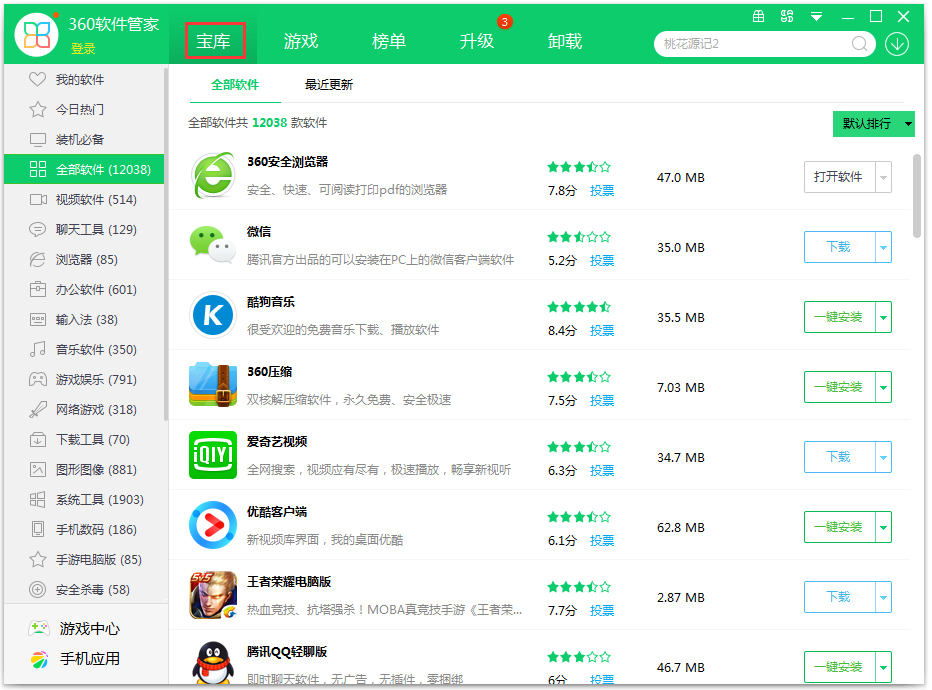Select 手游电脑版 (85) category

(x=84, y=560)
